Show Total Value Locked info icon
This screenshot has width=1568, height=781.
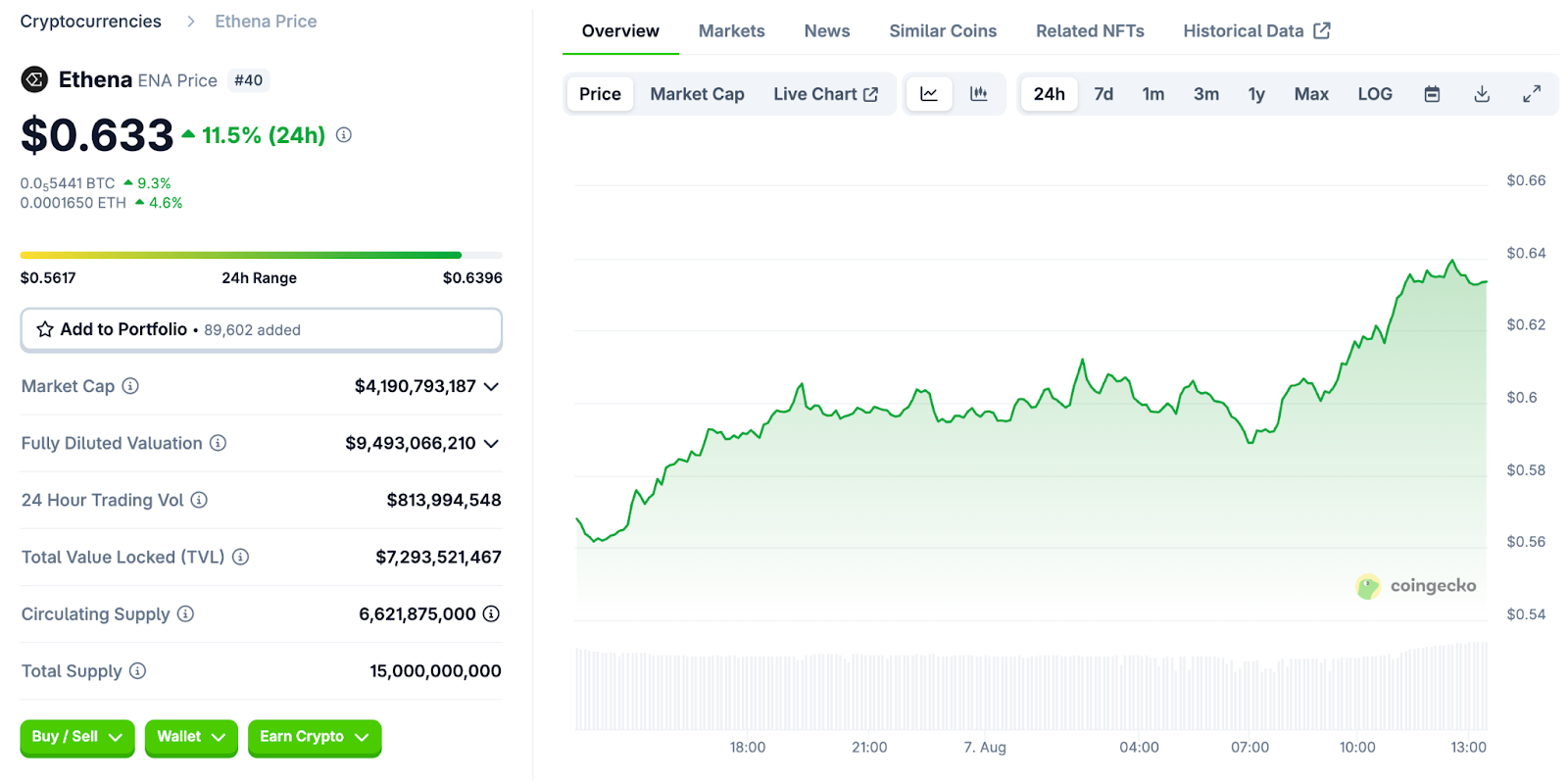click(240, 557)
